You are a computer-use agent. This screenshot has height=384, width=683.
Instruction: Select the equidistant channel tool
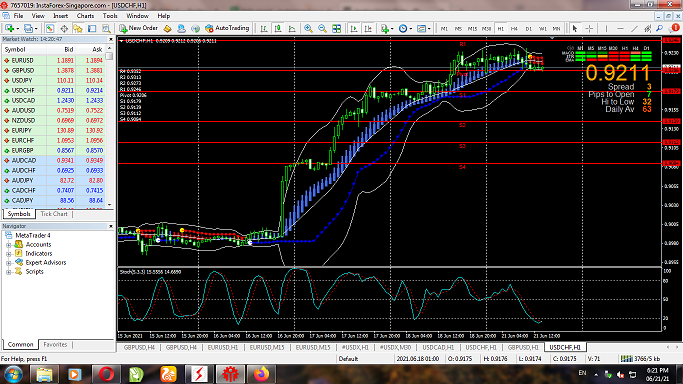pyautogui.click(x=648, y=28)
